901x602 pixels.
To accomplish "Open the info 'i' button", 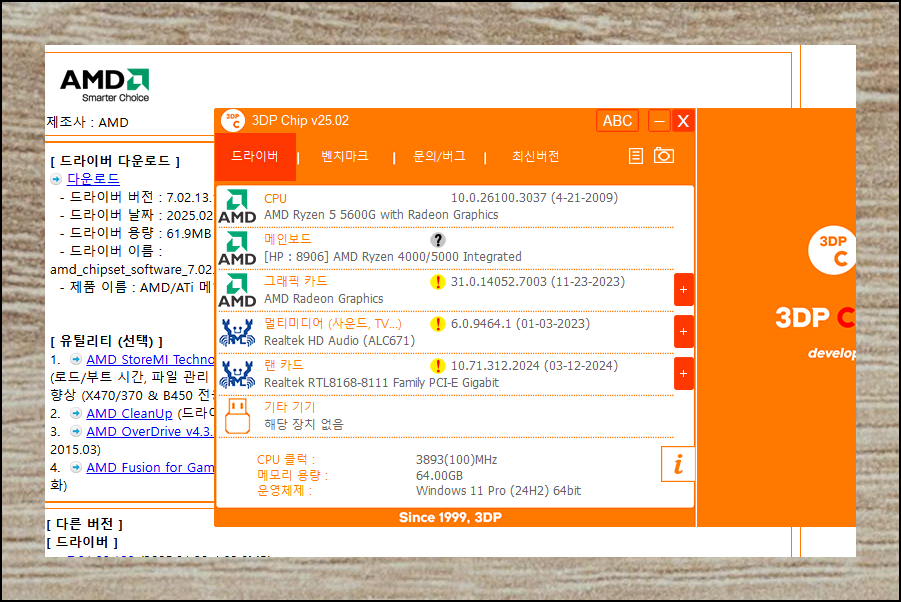I will (x=678, y=464).
